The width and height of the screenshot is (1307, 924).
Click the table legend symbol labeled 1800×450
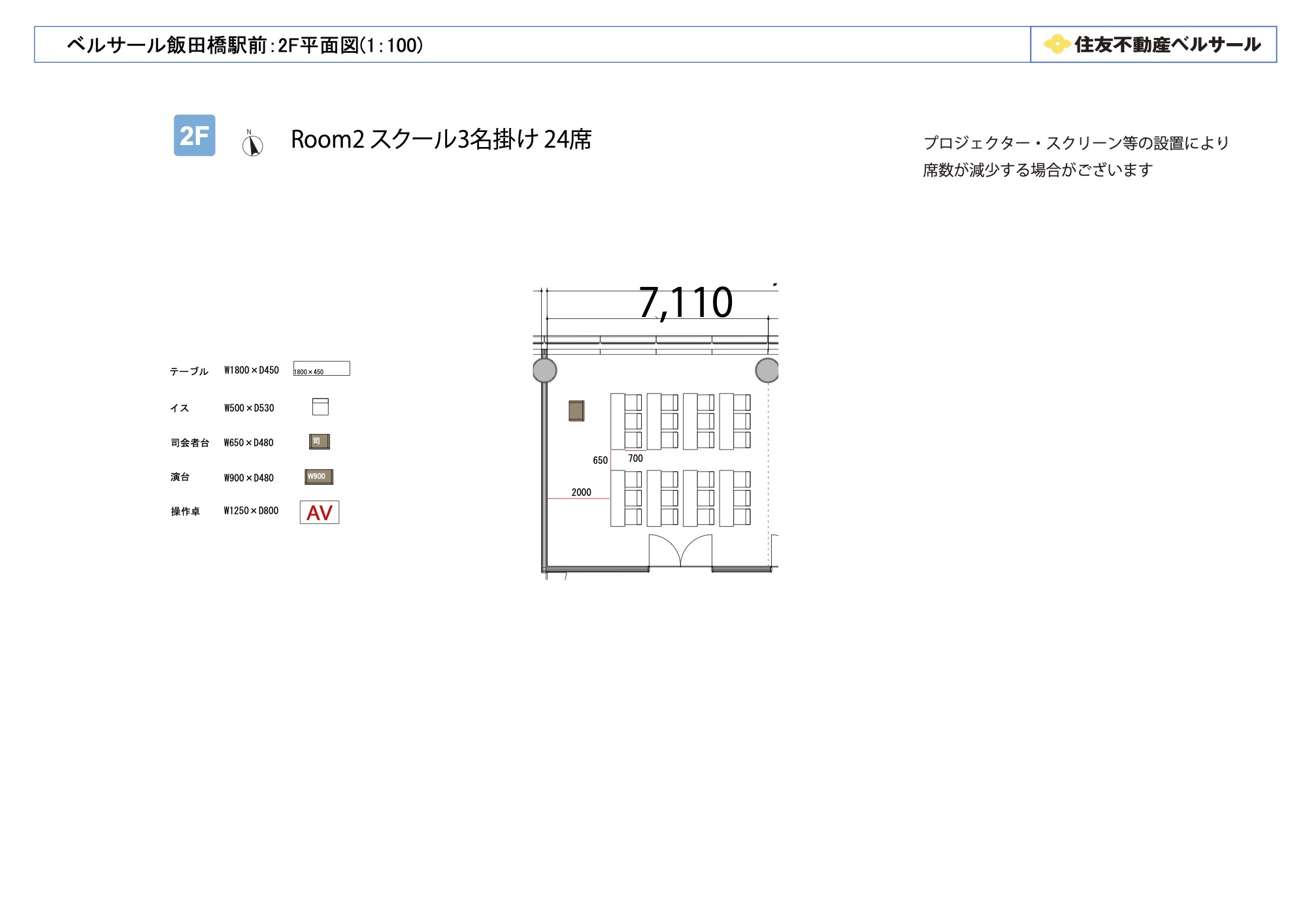[x=322, y=369]
